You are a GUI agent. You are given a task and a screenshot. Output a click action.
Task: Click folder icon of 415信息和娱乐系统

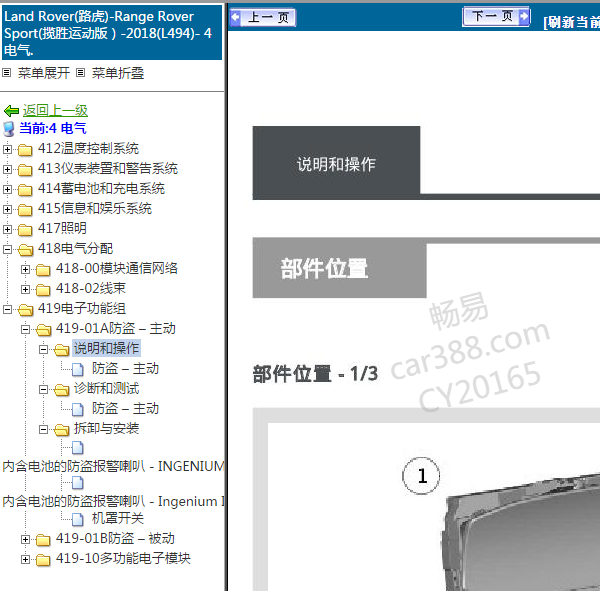[x=25, y=209]
